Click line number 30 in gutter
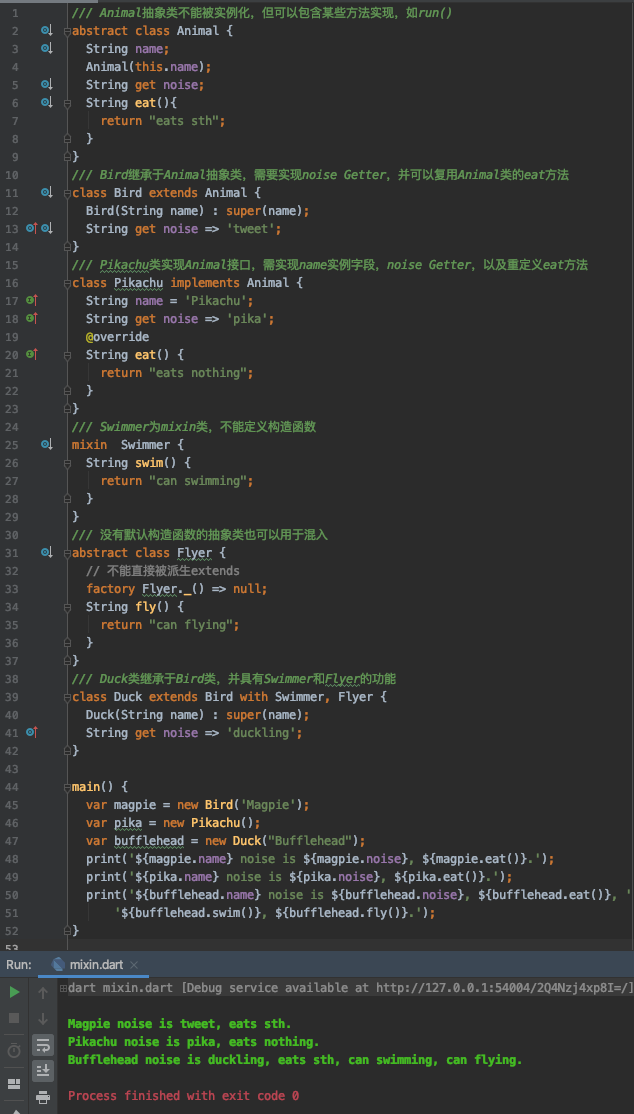Viewport: 634px width, 1114px height. pyautogui.click(x=12, y=534)
